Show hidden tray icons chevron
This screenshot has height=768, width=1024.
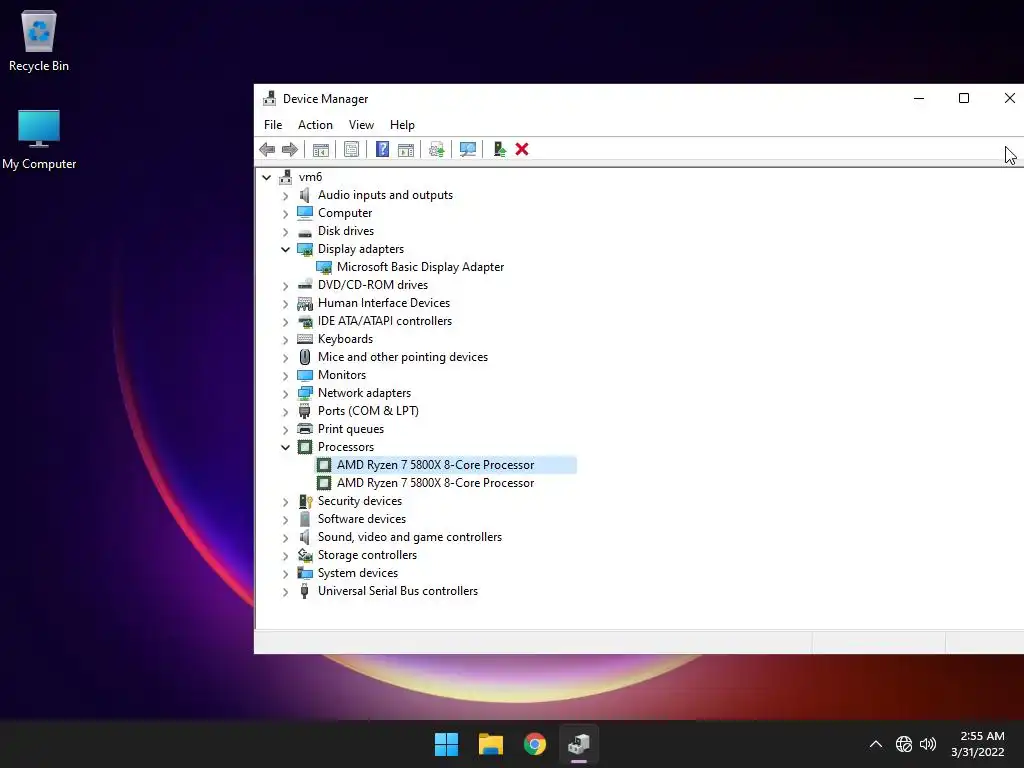876,744
